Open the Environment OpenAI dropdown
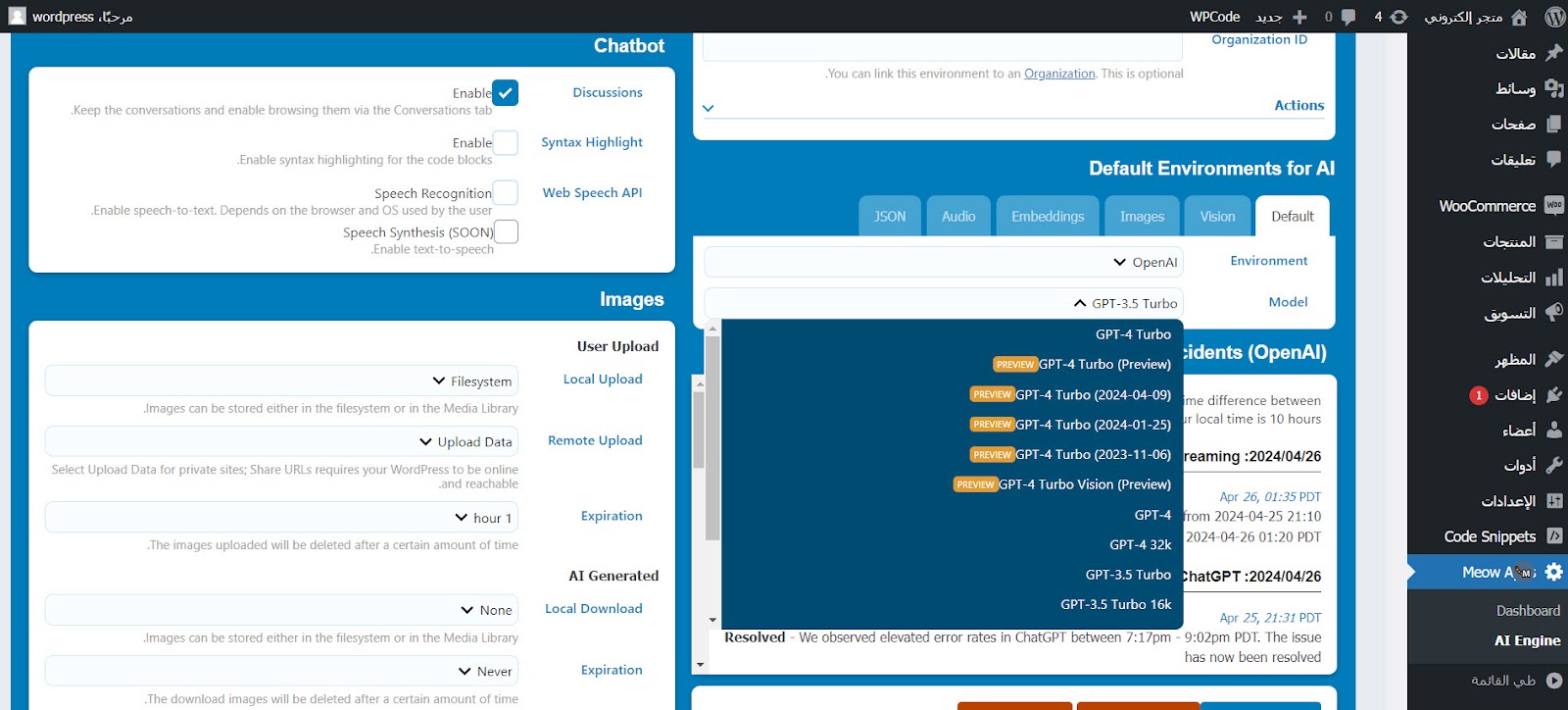This screenshot has width=1568, height=710. click(944, 262)
